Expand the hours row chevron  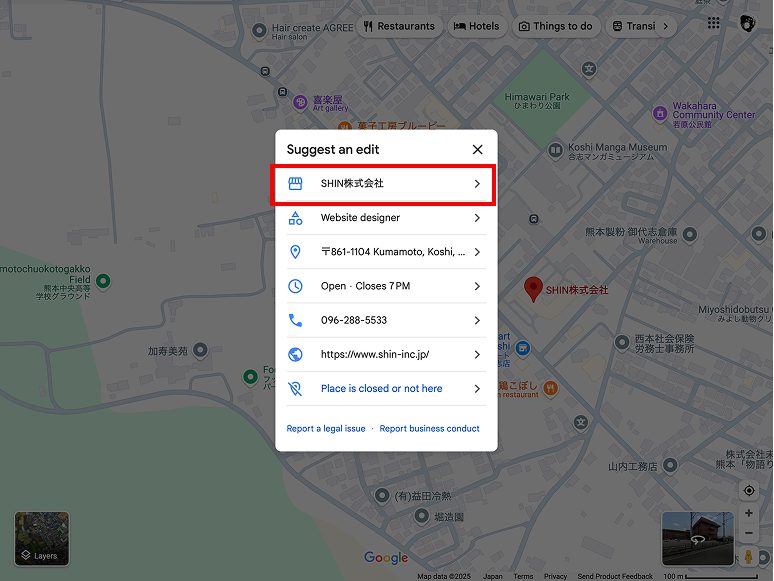coord(477,286)
